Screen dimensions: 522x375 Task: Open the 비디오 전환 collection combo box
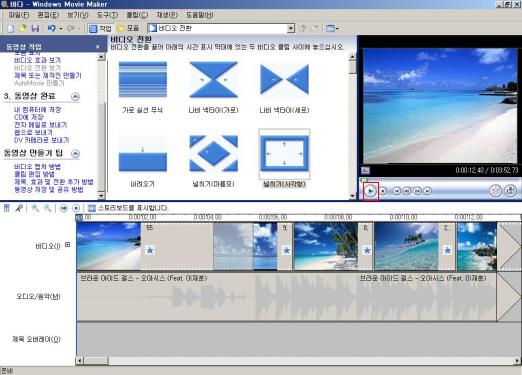click(x=221, y=28)
